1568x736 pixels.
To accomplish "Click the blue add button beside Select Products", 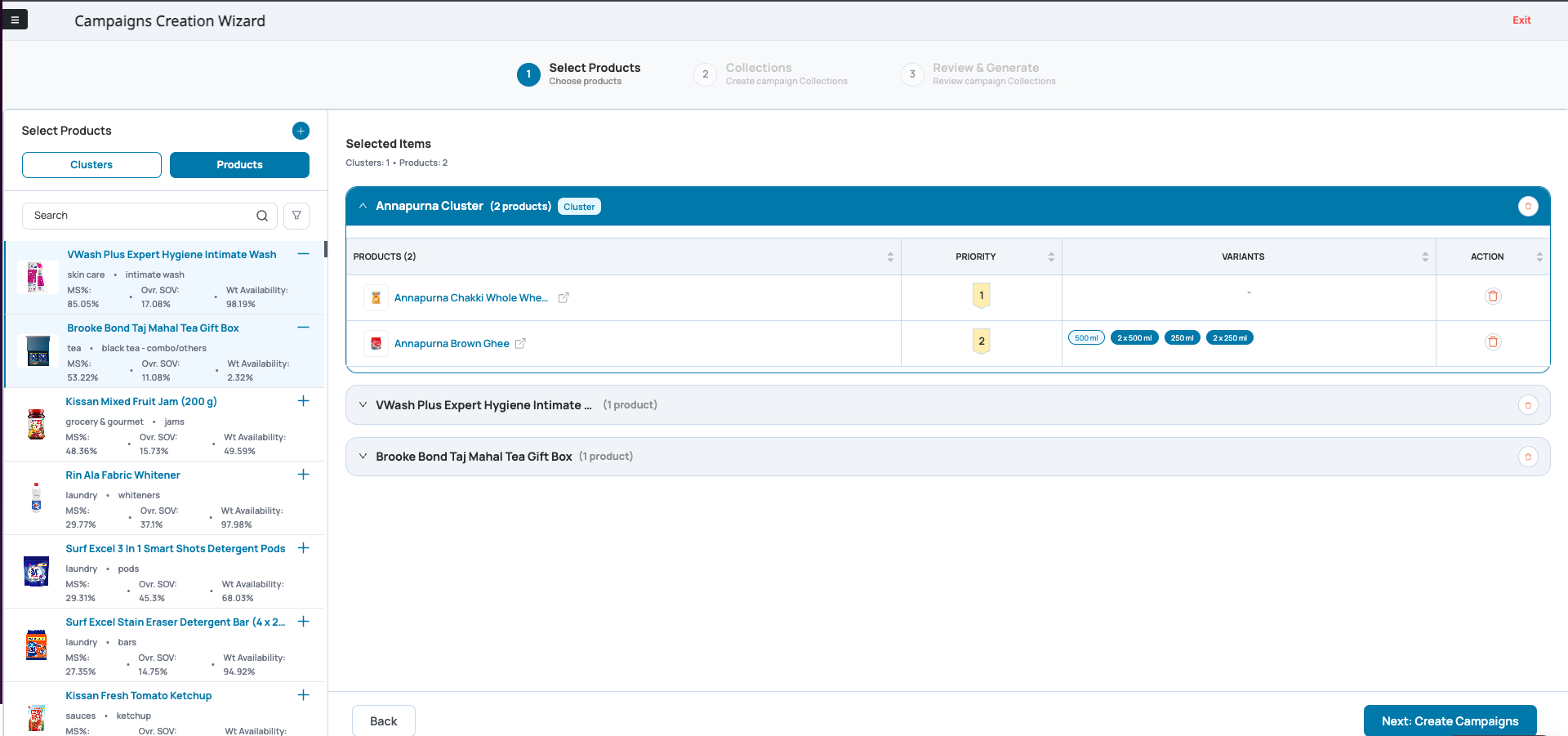I will [301, 131].
